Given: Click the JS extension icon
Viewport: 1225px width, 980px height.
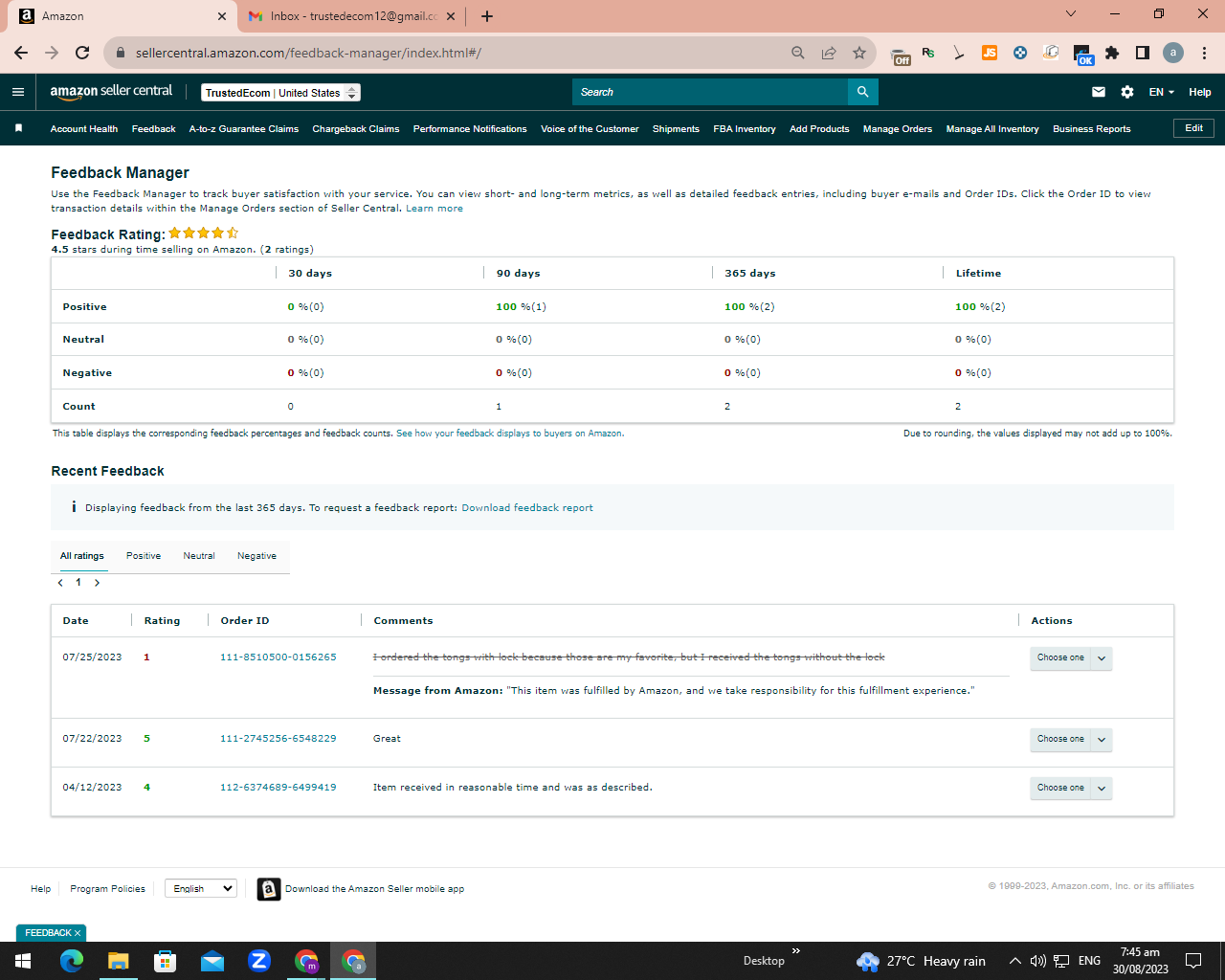Looking at the screenshot, I should click(990, 53).
